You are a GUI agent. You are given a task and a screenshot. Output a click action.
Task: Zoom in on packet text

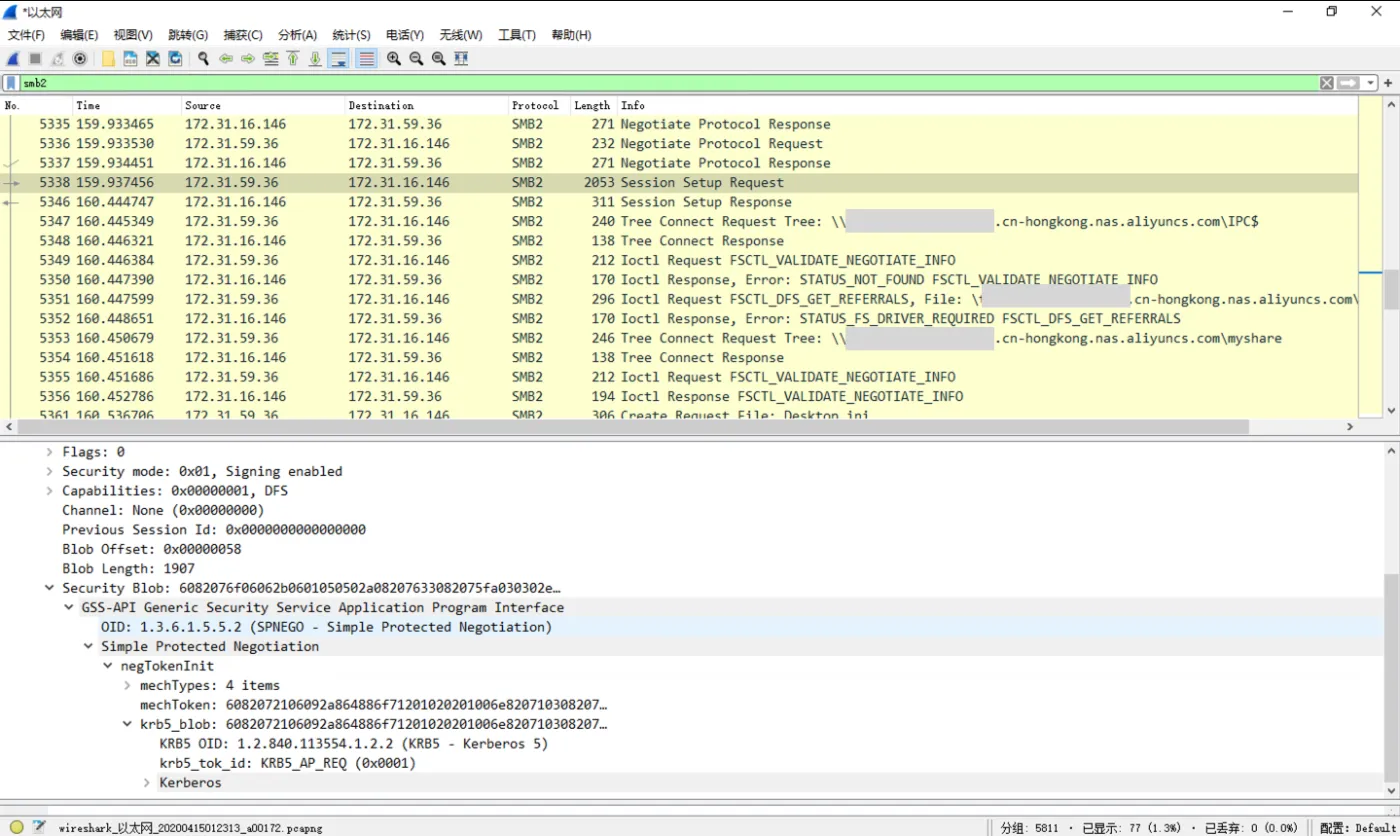pos(394,59)
